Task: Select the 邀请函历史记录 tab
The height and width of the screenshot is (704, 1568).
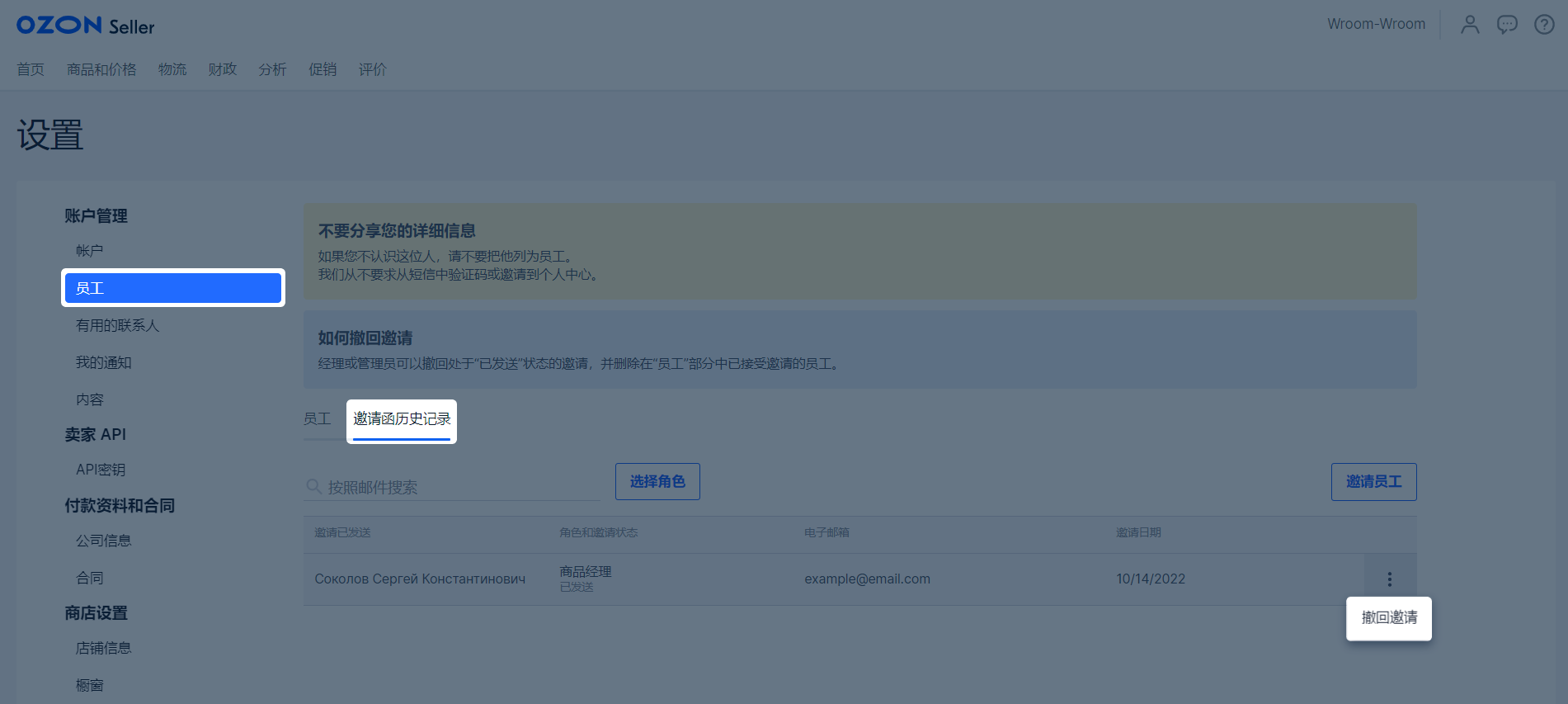Action: click(402, 419)
